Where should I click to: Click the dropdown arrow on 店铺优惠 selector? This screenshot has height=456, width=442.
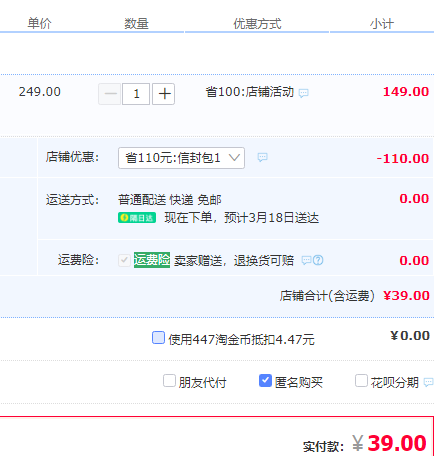coord(235,158)
